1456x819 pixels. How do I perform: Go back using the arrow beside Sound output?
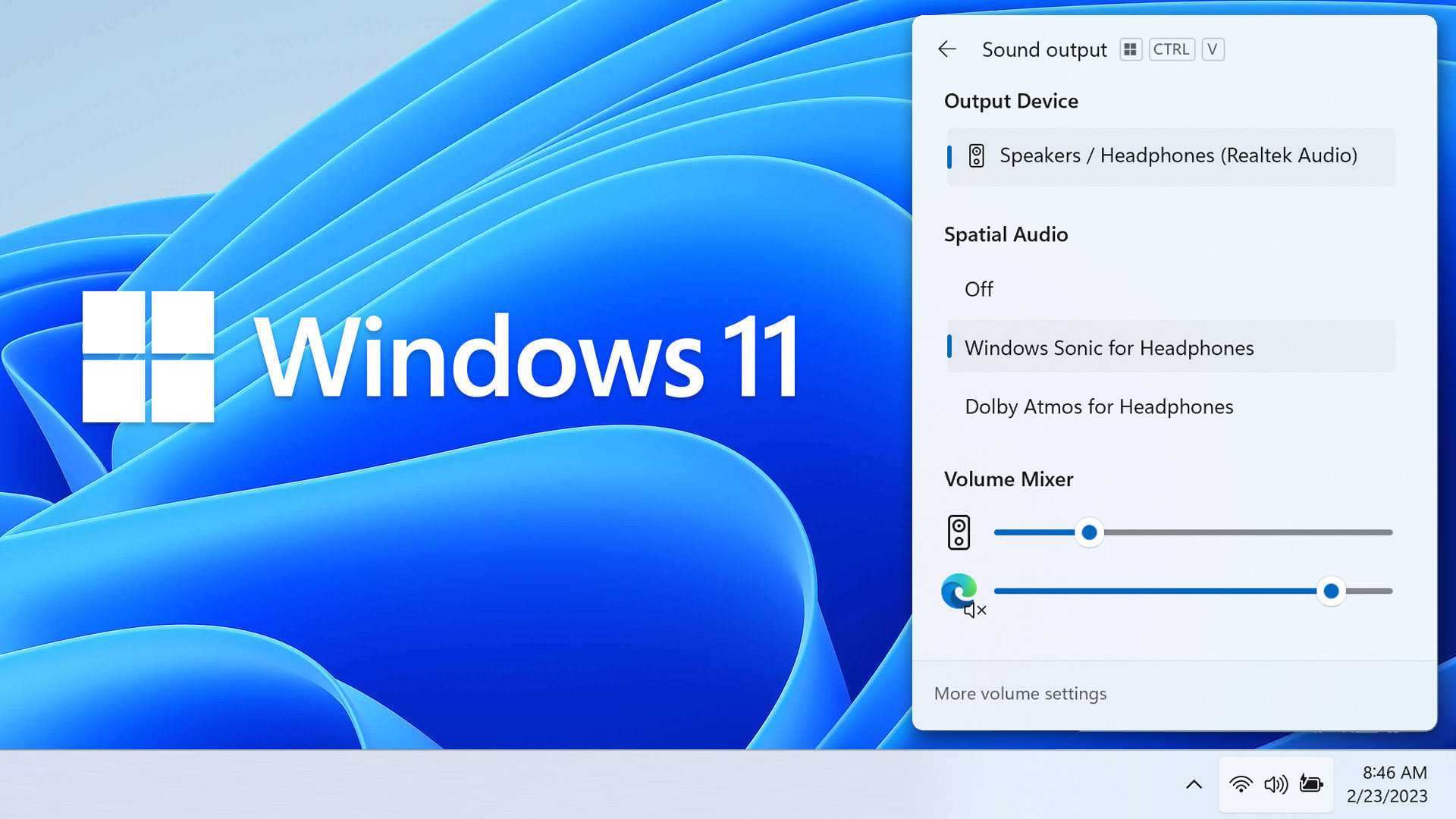(x=947, y=49)
